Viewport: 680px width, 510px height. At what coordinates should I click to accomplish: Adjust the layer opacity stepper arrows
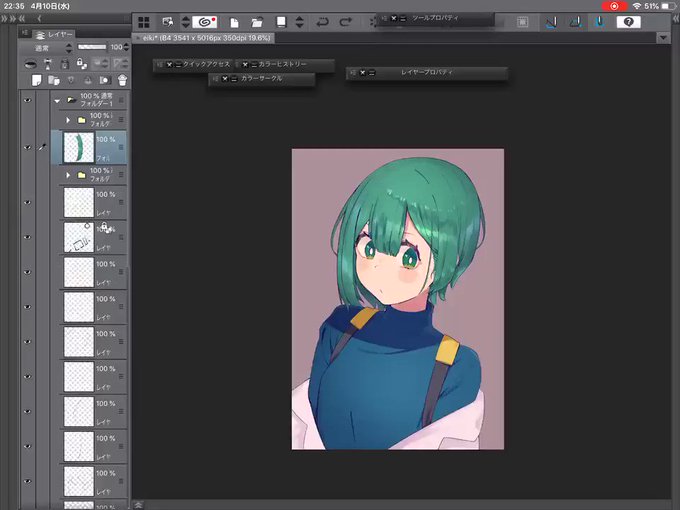[x=126, y=47]
